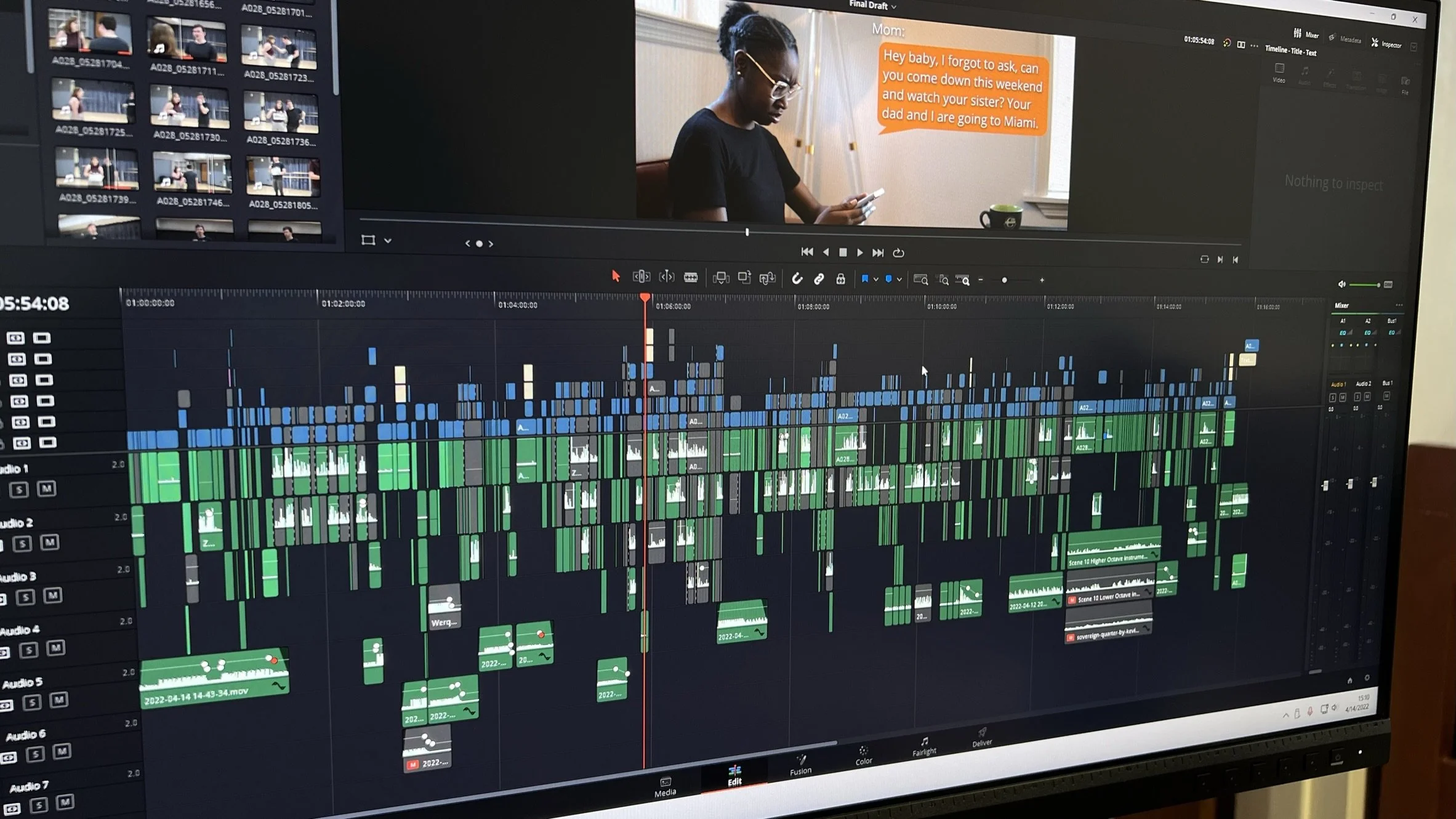Open the viewer transform mode dropdown chevron
1456x819 pixels.
click(388, 241)
